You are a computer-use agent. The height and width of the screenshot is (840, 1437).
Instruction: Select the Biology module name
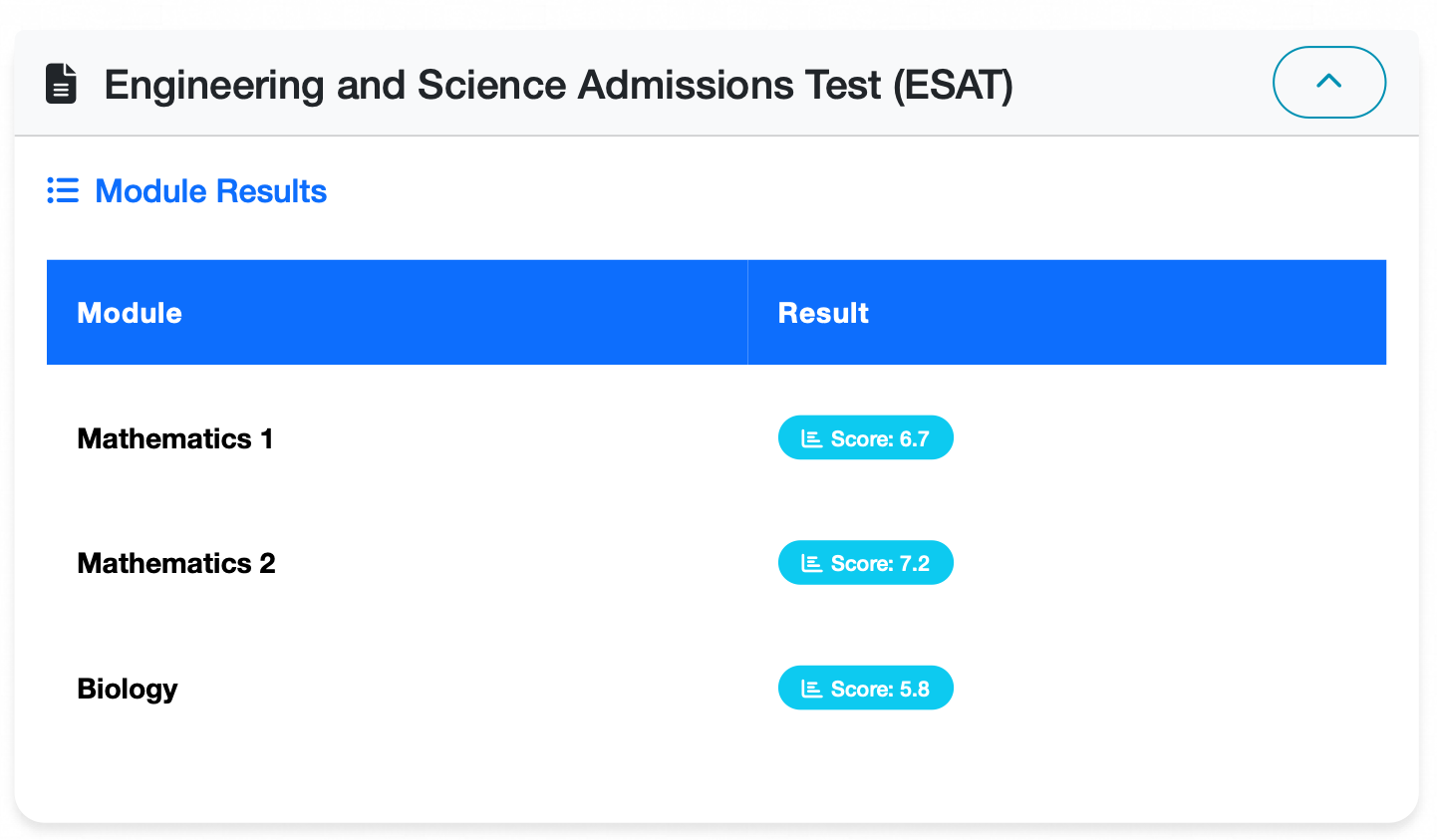point(128,689)
